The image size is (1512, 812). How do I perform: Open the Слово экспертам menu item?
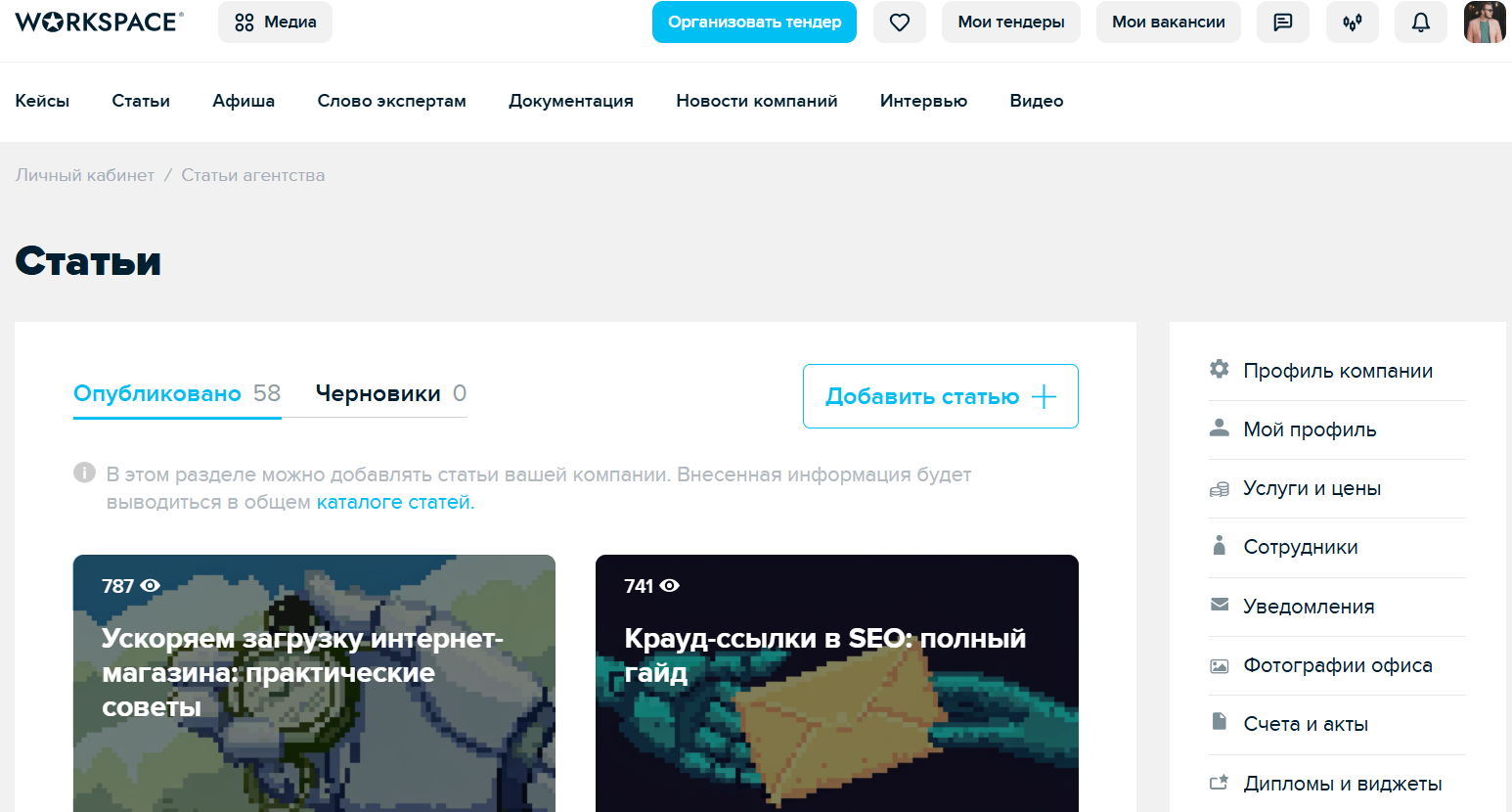391,101
